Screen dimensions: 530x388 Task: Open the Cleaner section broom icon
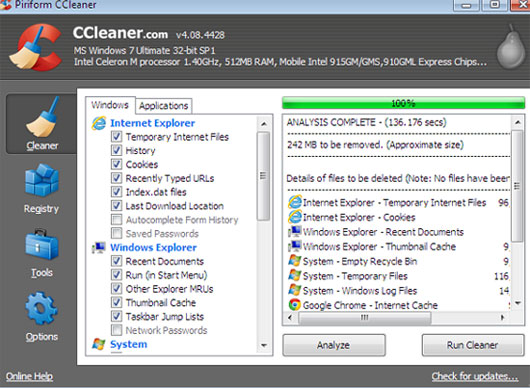43,117
